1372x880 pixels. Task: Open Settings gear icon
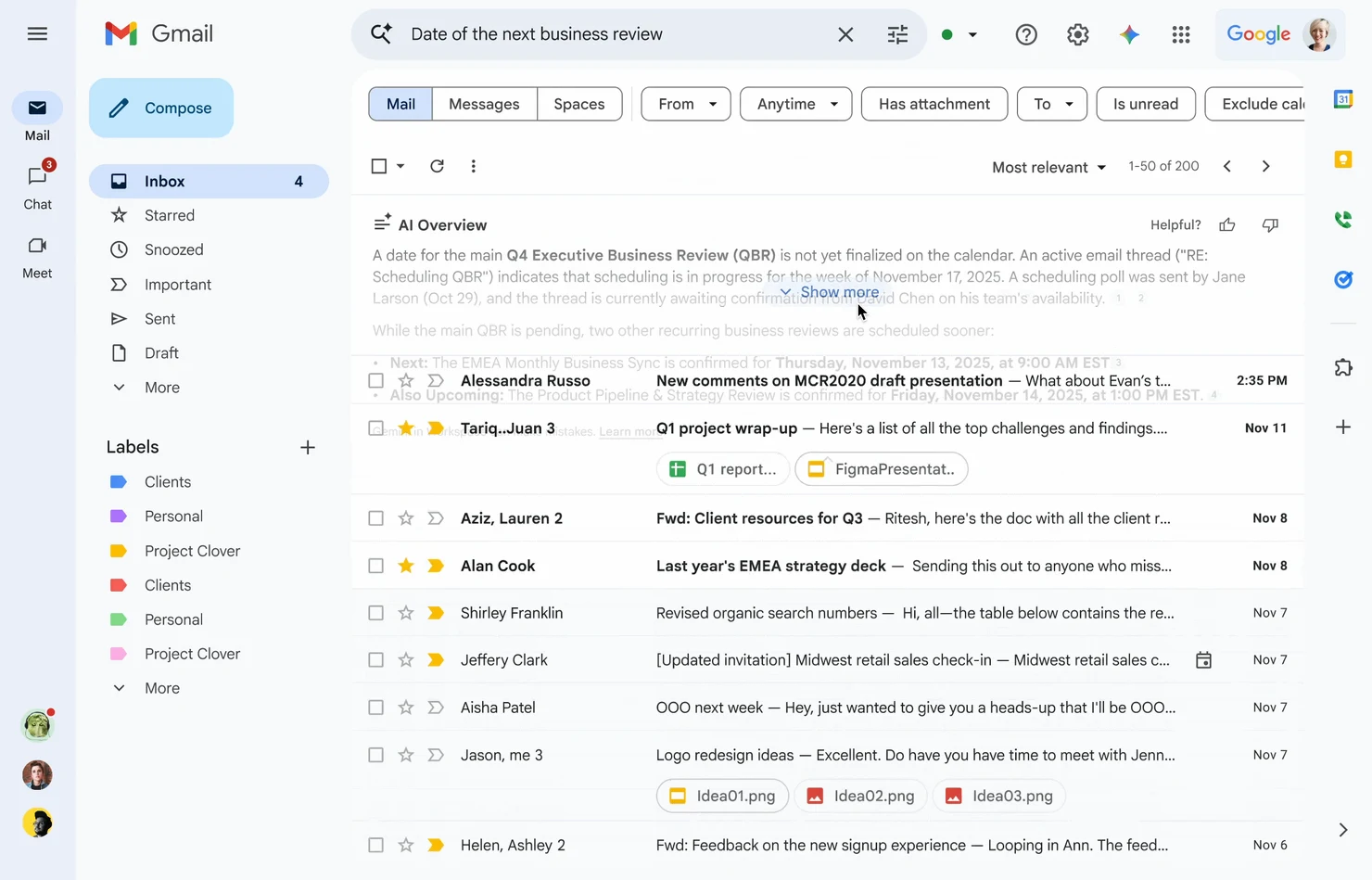[x=1077, y=34]
